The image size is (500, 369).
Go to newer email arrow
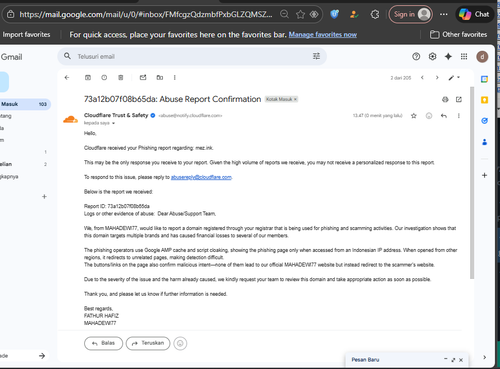[422, 78]
